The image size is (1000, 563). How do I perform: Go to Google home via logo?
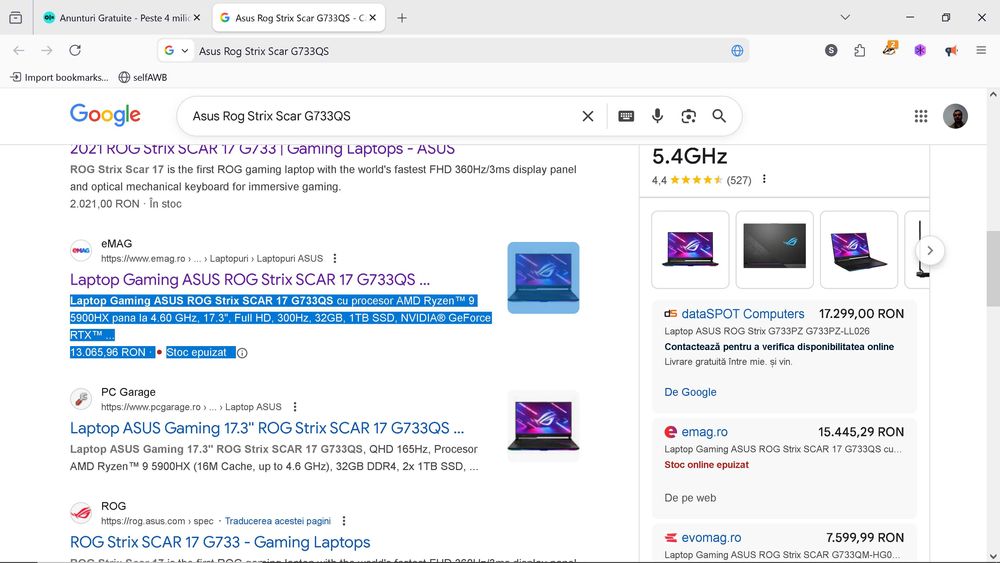(105, 115)
